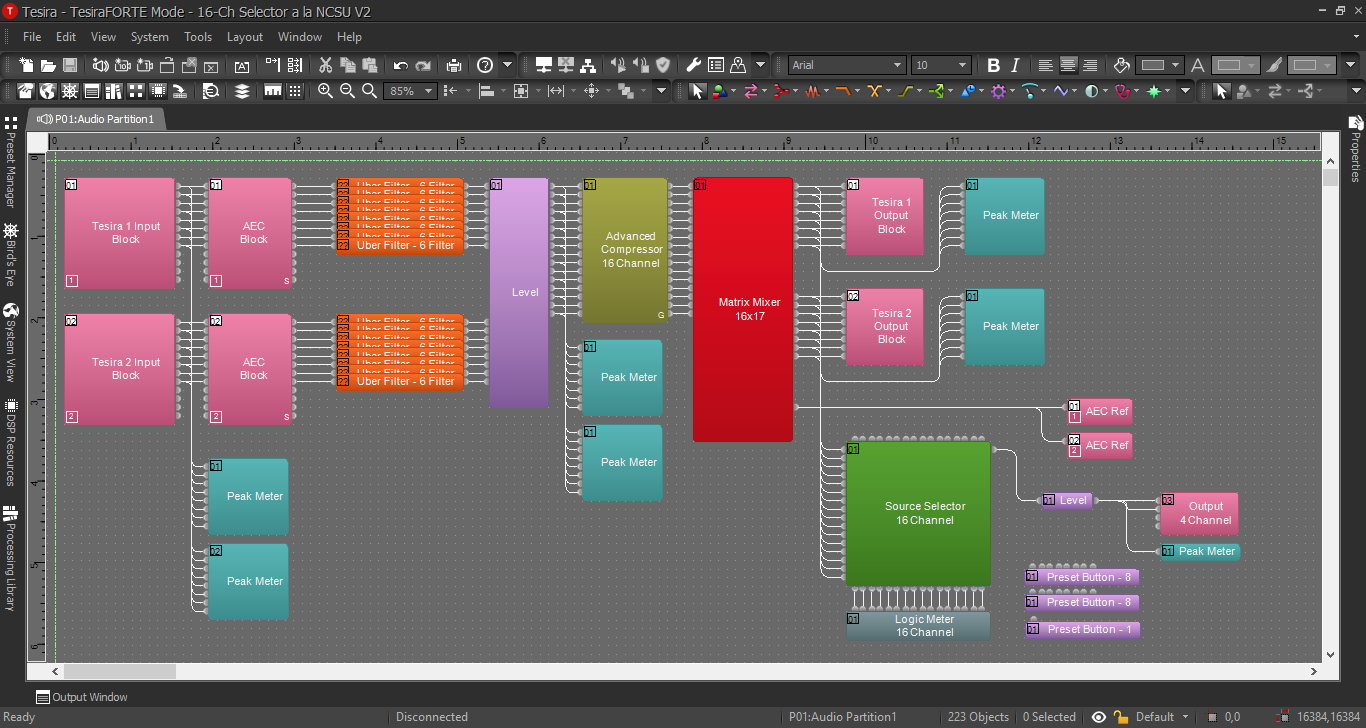Open the Generators sine-wave palette icon

(1060, 91)
